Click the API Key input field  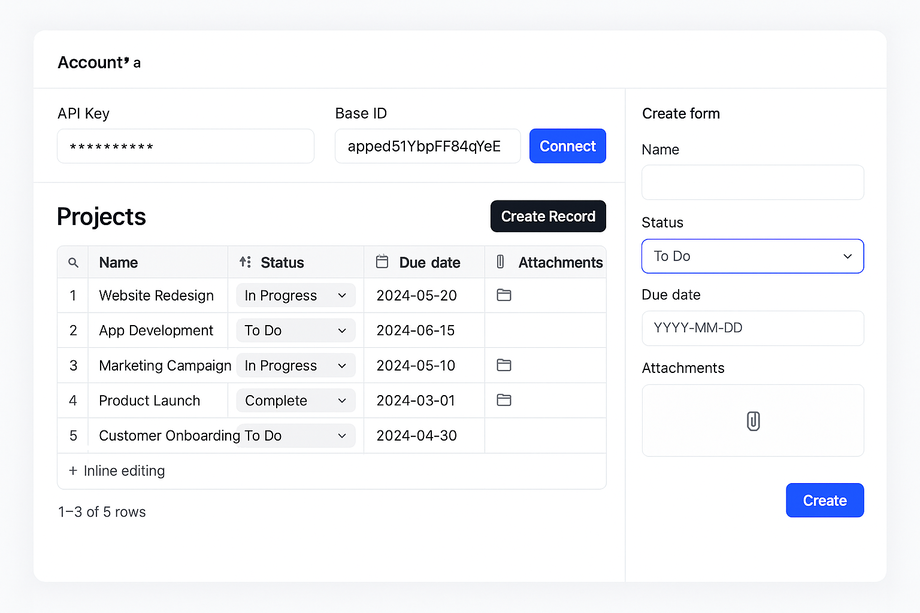coord(186,147)
